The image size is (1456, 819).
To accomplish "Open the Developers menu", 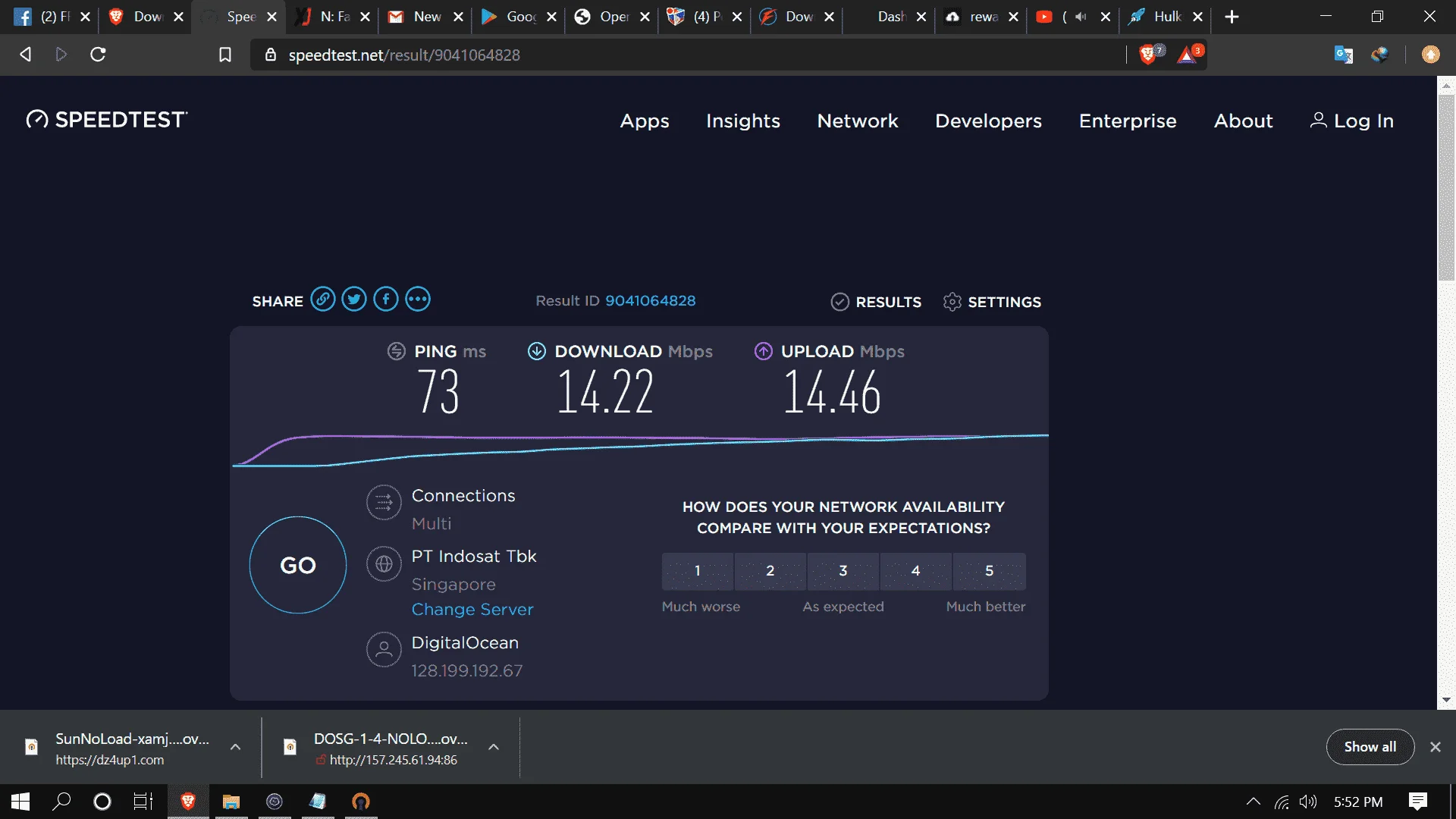I will 988,121.
